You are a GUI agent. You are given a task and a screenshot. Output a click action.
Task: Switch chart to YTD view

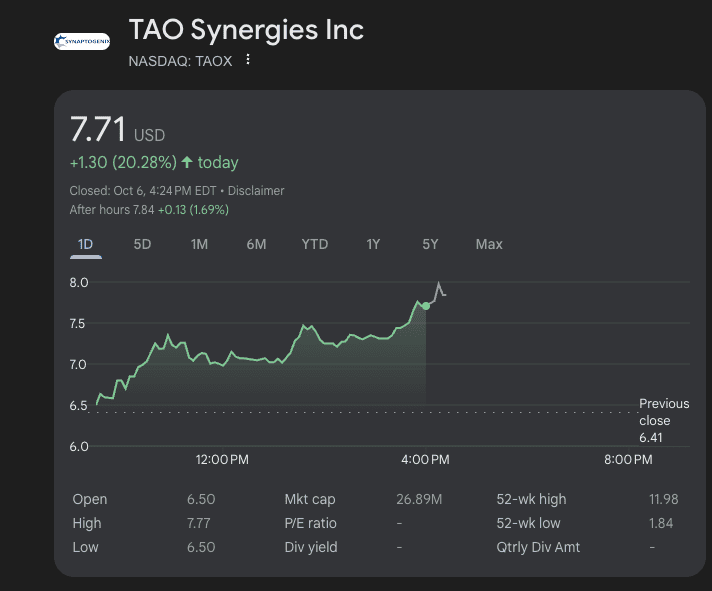(315, 244)
